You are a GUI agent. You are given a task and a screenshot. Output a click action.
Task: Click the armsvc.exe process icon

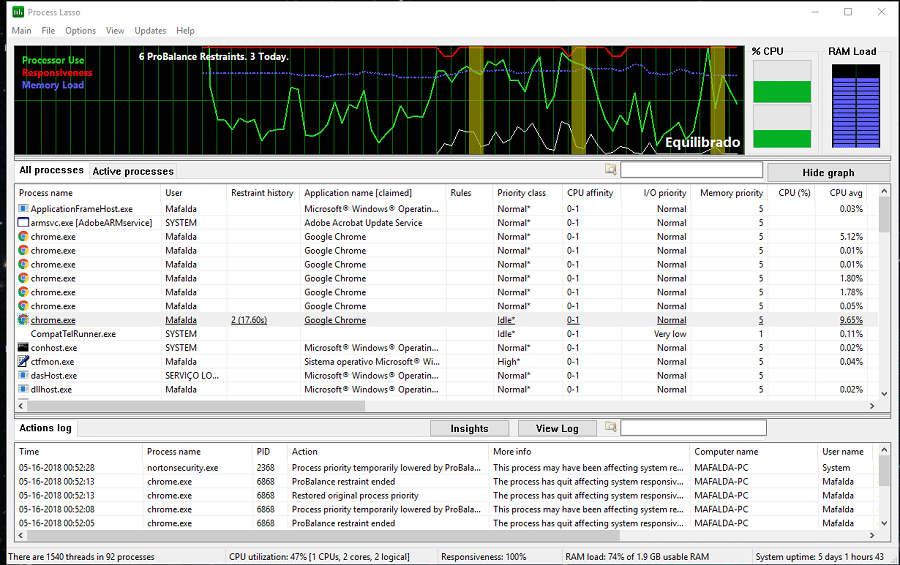[x=23, y=222]
